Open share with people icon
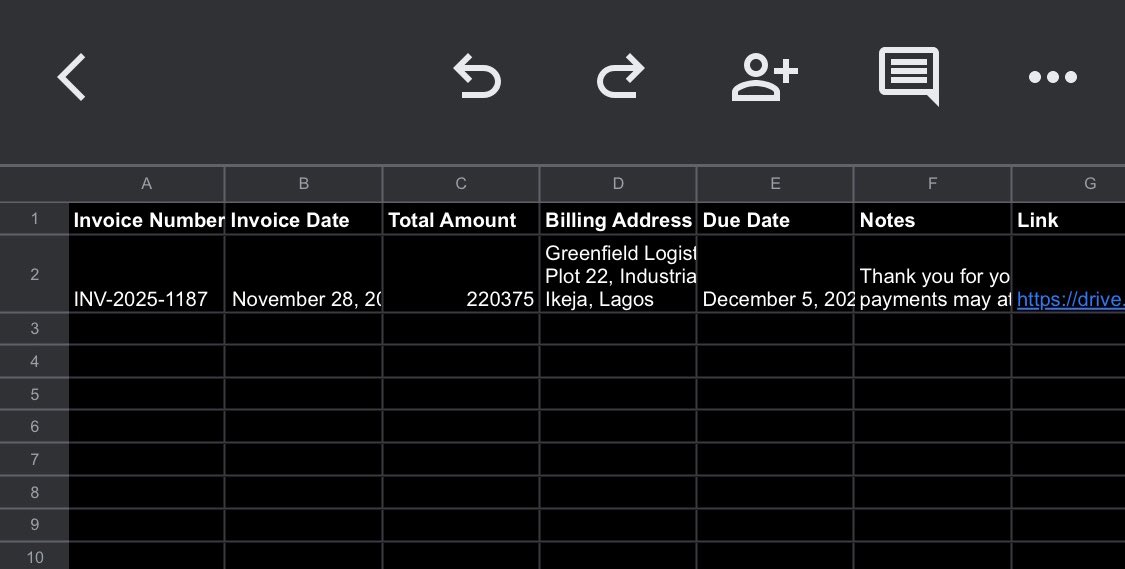This screenshot has height=569, width=1125. [x=765, y=76]
